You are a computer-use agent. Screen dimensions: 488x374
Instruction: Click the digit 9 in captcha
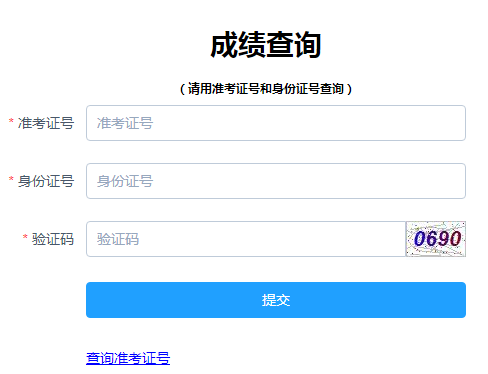click(x=444, y=239)
